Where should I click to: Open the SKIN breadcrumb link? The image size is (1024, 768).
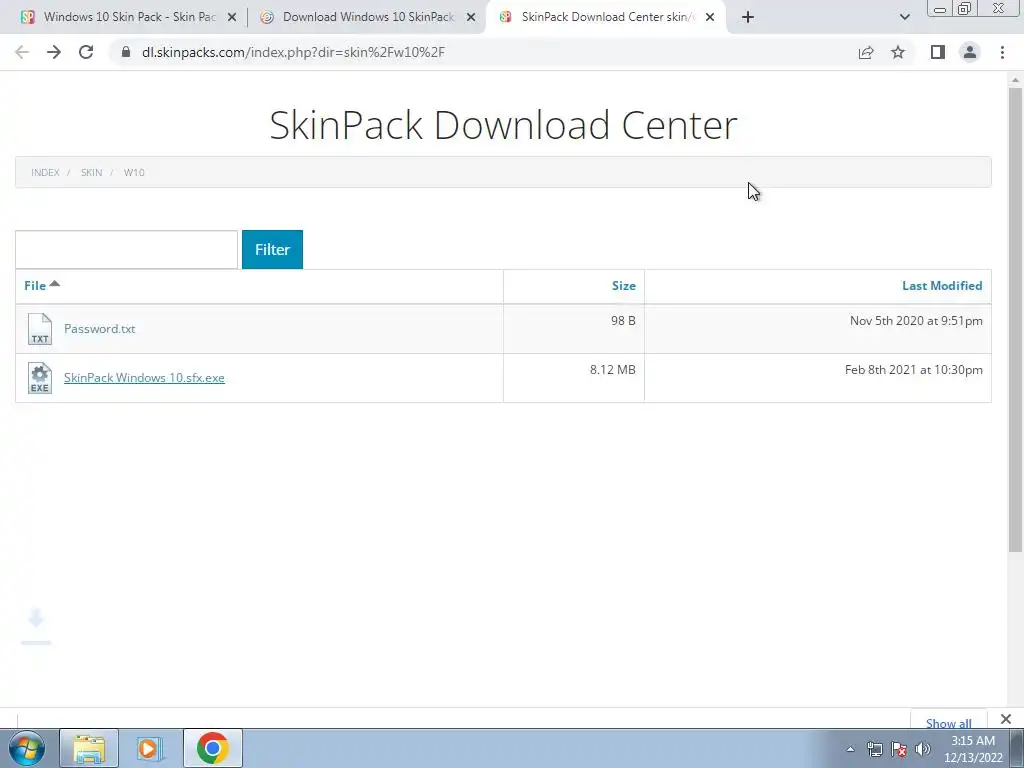point(91,172)
